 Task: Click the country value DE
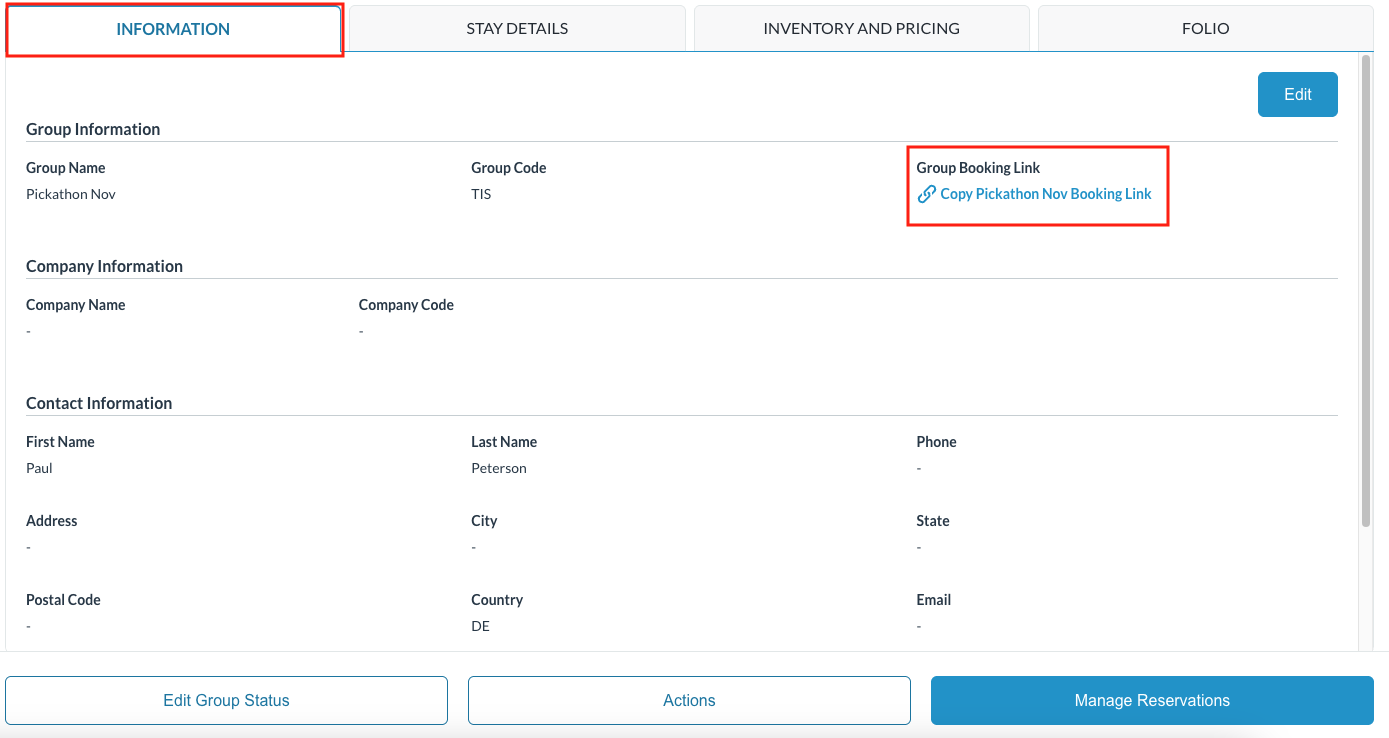(480, 626)
